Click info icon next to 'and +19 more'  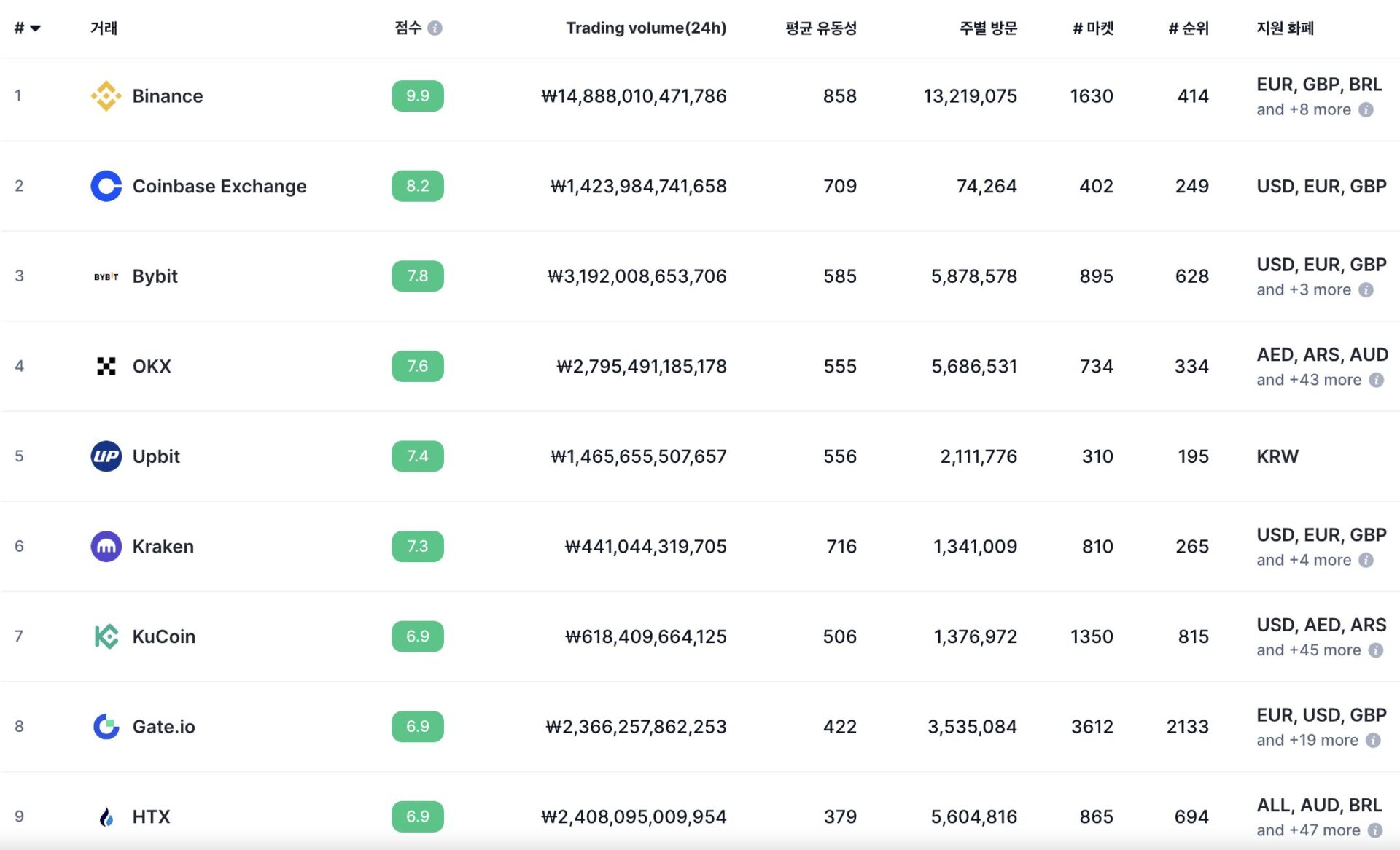1372,740
